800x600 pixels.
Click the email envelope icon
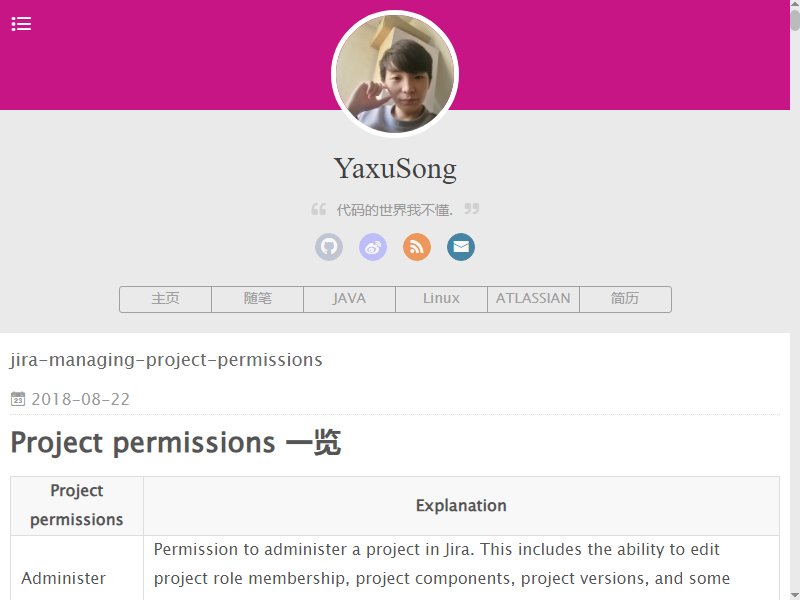(x=461, y=247)
